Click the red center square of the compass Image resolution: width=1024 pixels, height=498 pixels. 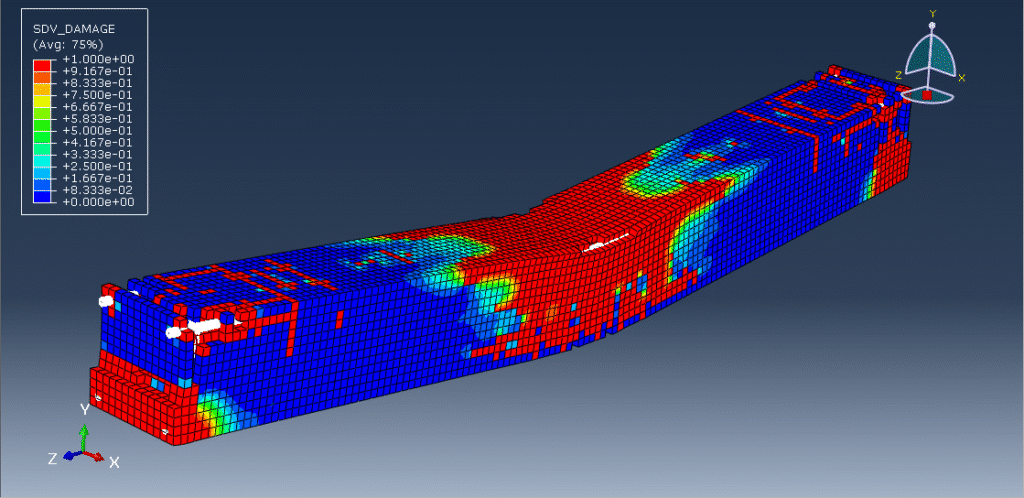[x=927, y=95]
